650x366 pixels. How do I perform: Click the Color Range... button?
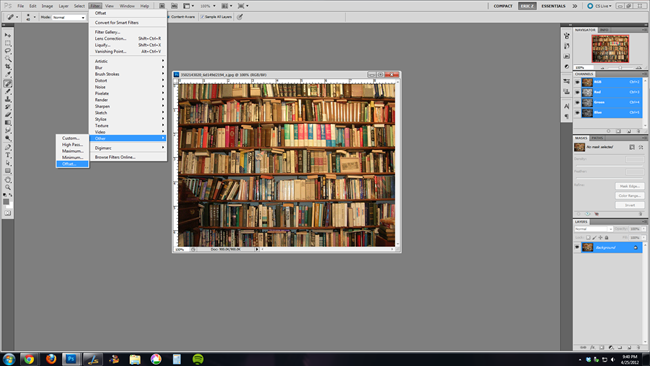629,196
